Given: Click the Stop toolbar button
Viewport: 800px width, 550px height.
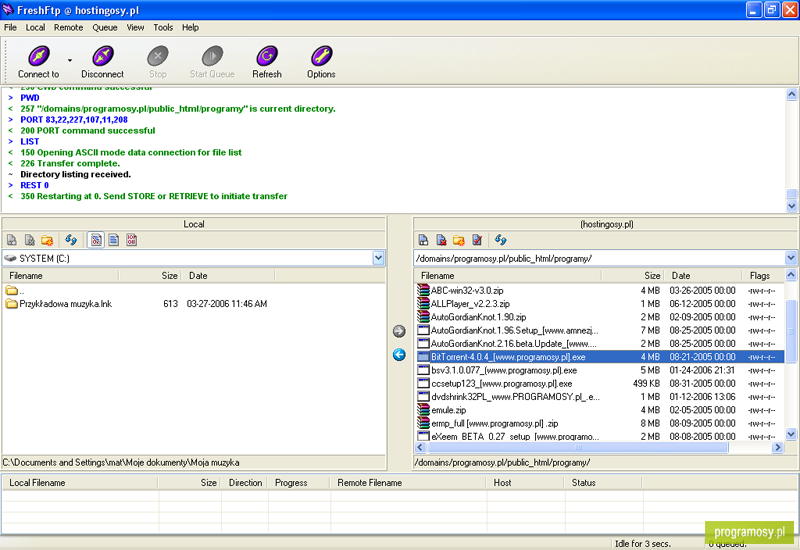Looking at the screenshot, I should [158, 62].
